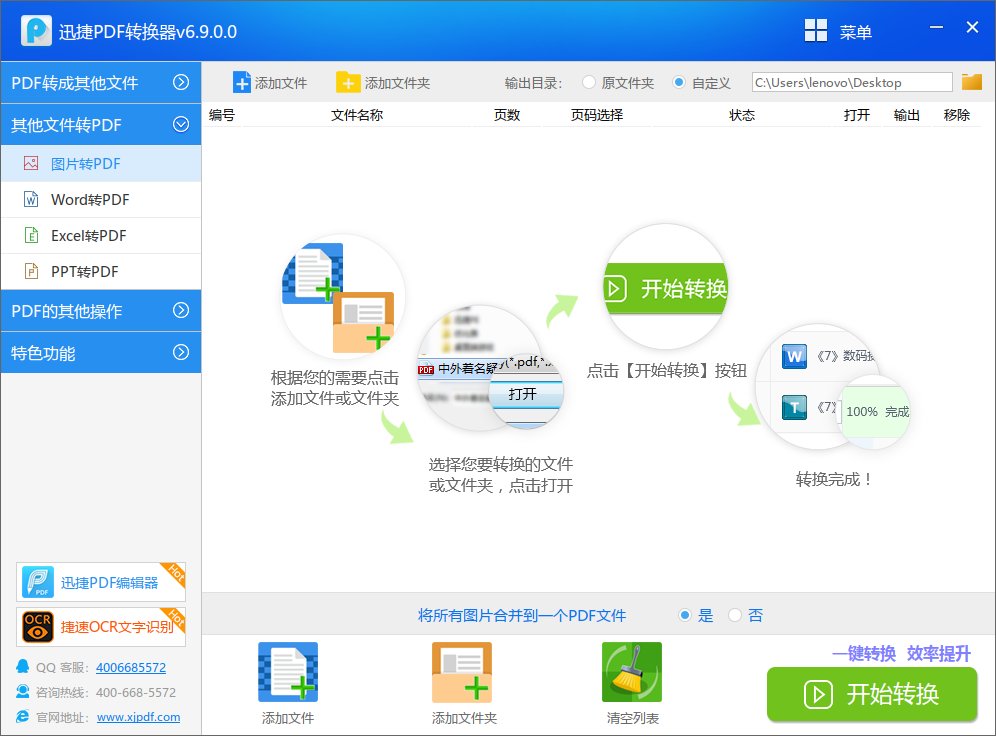Screen dimensions: 996x736
Task: Click the 添加文件 text in top toolbar
Action: click(x=281, y=83)
